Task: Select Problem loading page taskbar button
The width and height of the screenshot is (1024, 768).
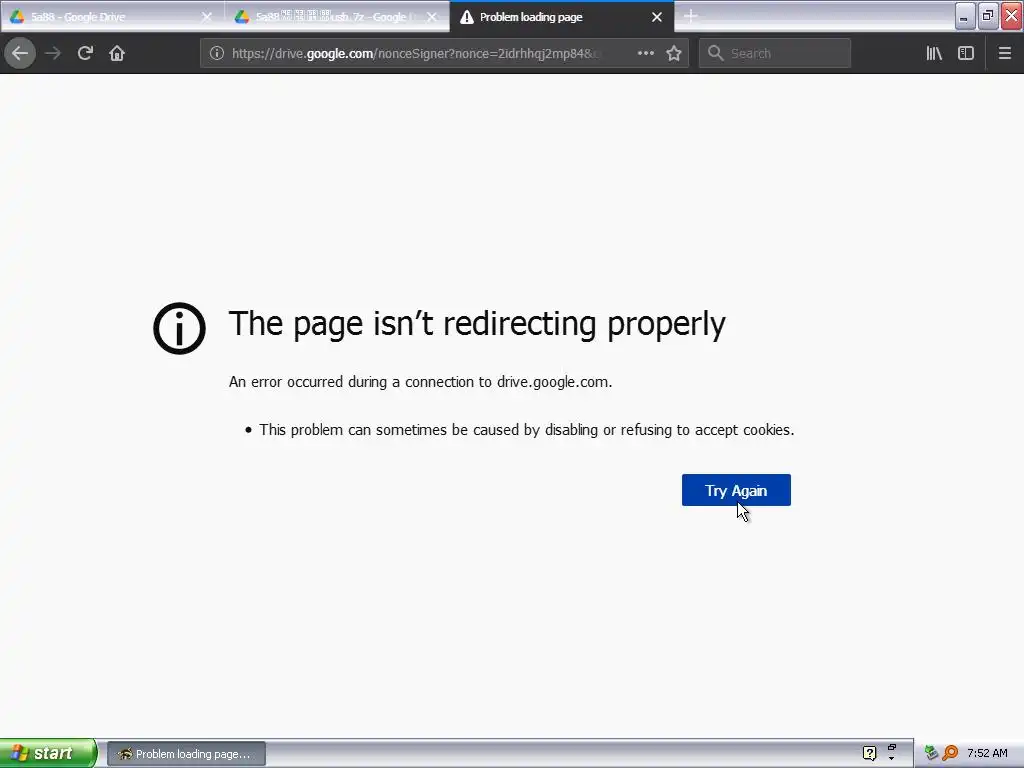Action: pyautogui.click(x=186, y=754)
